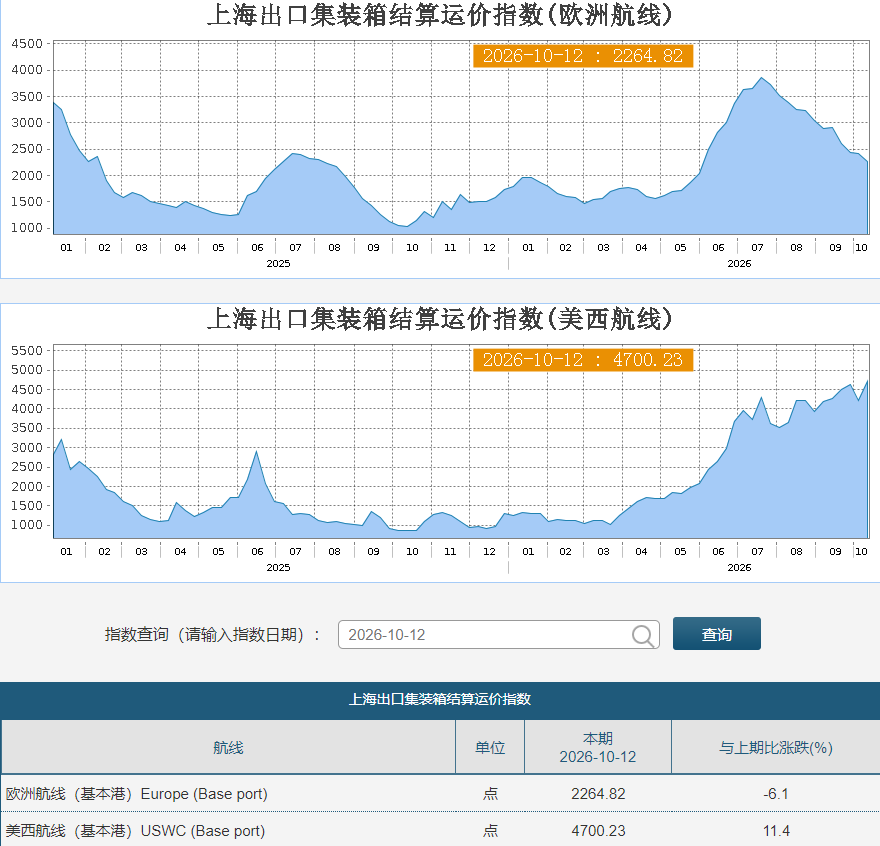Click the magnifier icon in date field
Screen dimensions: 880x846
pos(643,636)
